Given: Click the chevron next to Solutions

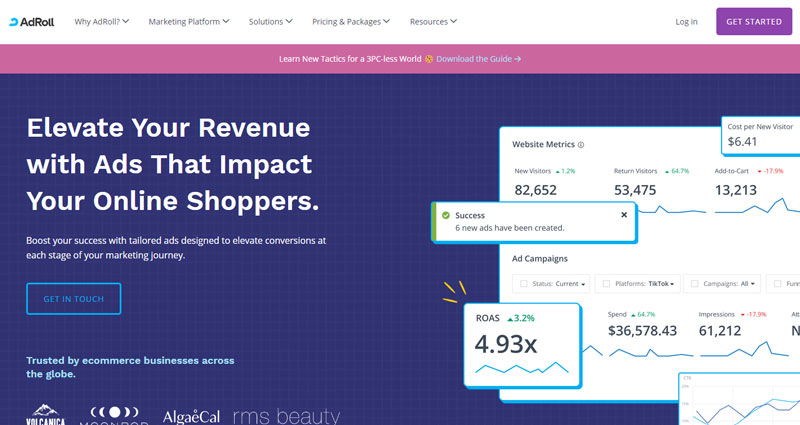Looking at the screenshot, I should click(x=289, y=21).
